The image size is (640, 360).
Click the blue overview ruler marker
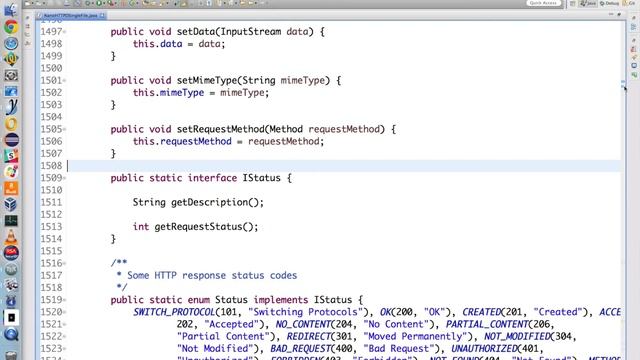coord(623,83)
